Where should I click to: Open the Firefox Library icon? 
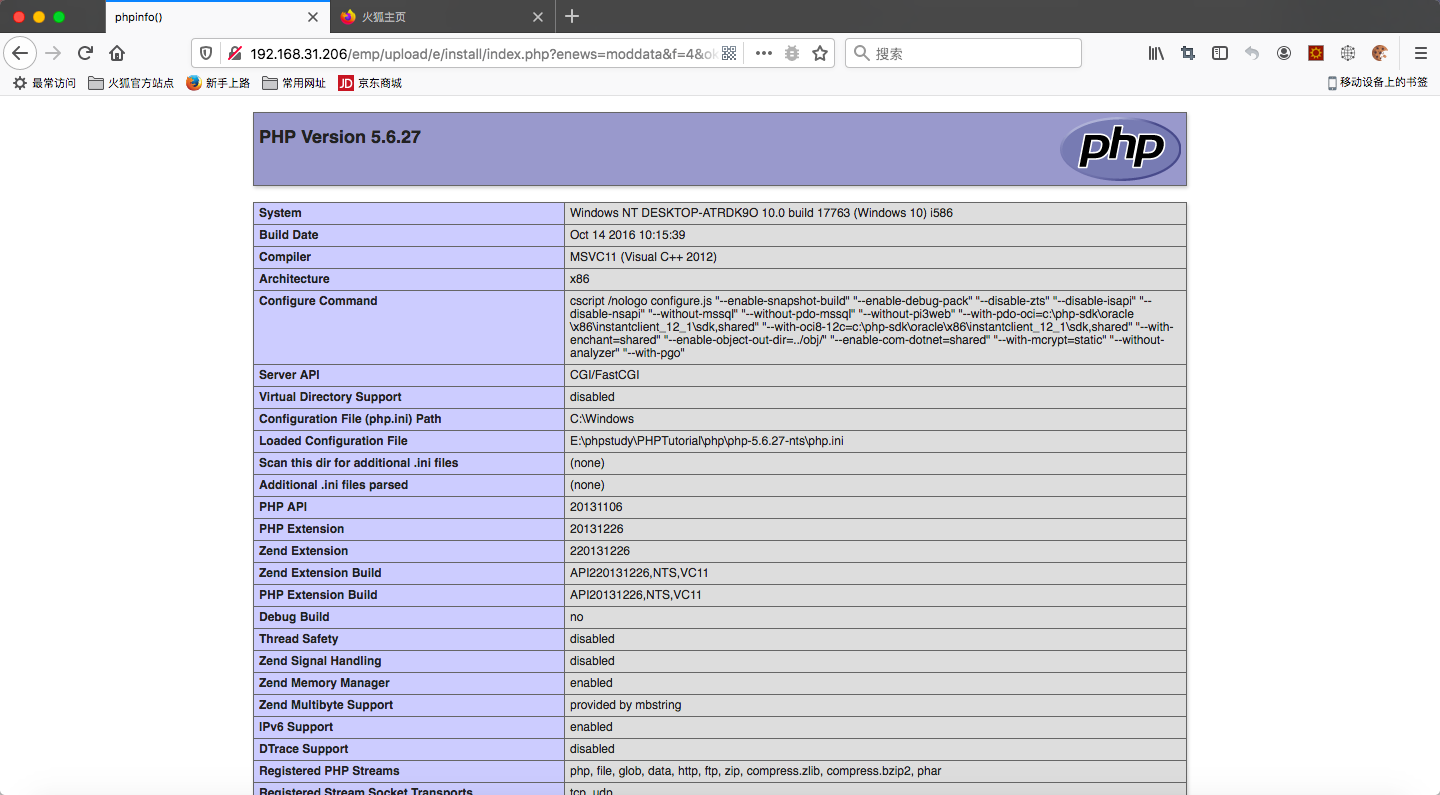tap(1156, 53)
